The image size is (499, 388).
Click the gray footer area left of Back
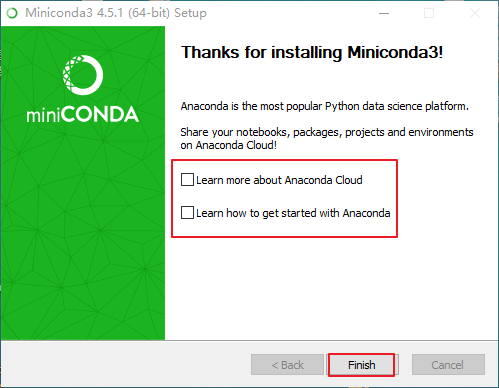[126, 364]
